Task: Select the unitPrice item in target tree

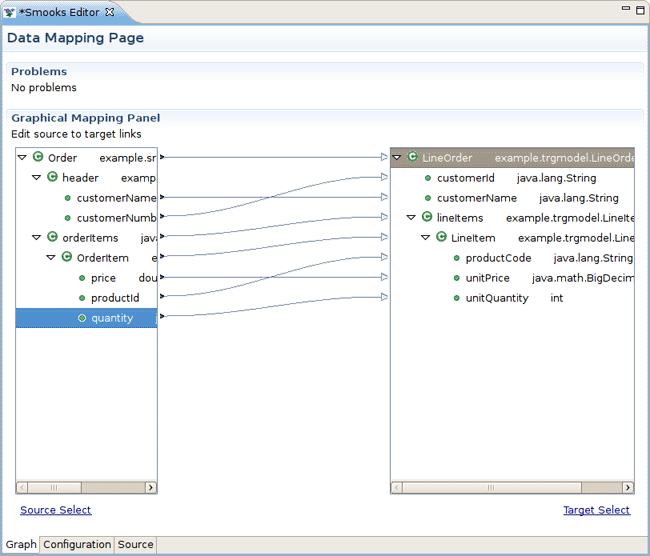Action: point(487,278)
